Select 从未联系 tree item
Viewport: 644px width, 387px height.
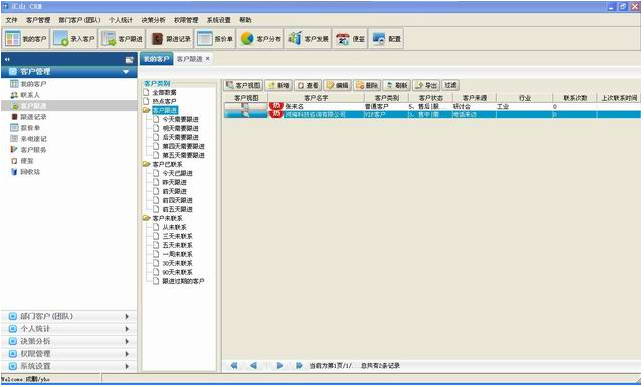tap(175, 227)
